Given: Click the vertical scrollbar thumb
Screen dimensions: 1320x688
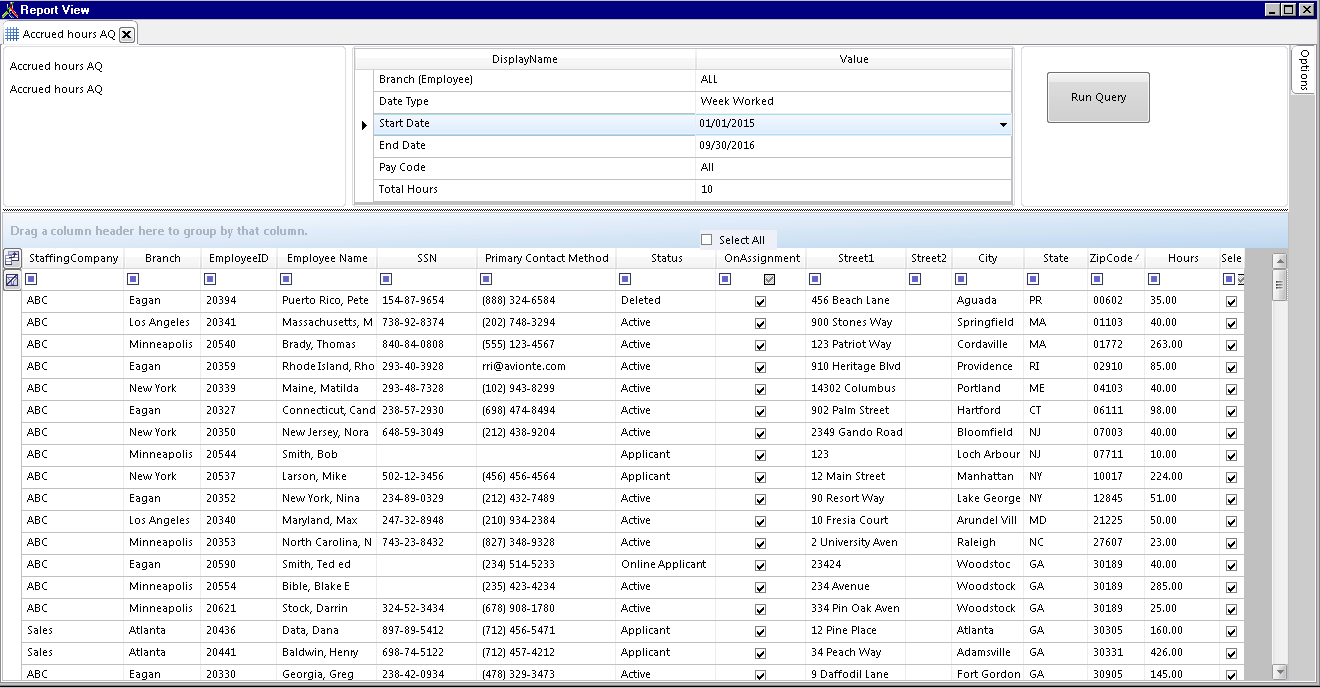Looking at the screenshot, I should [x=1279, y=285].
